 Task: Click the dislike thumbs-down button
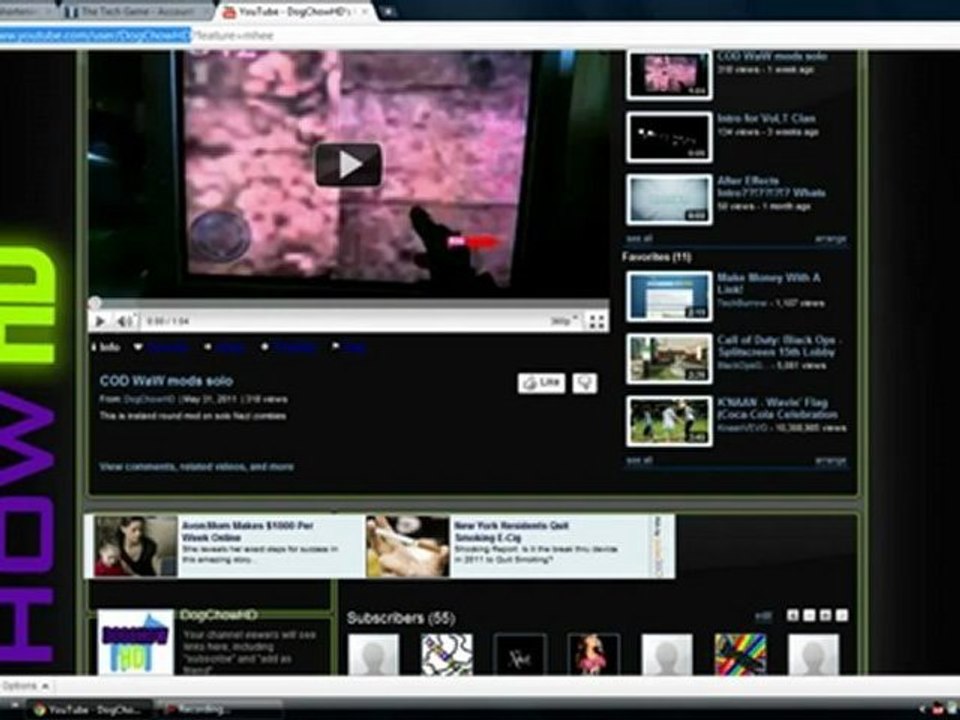tap(585, 383)
